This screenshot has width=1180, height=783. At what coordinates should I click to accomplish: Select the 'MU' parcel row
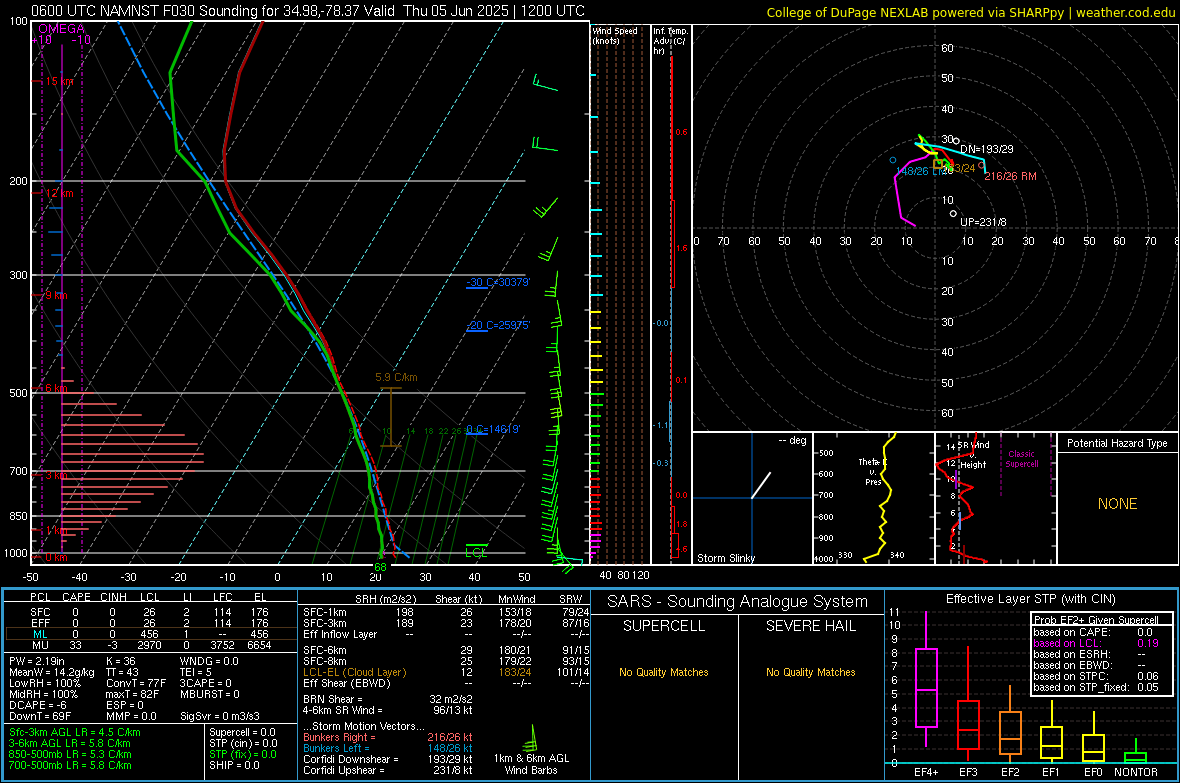150,644
